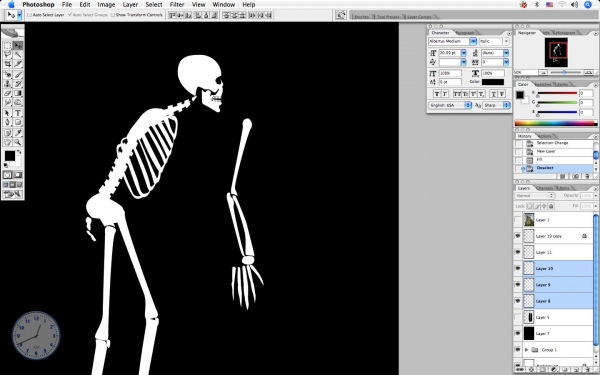
Task: Swap foreground and background colors icon
Action: (x=19, y=152)
